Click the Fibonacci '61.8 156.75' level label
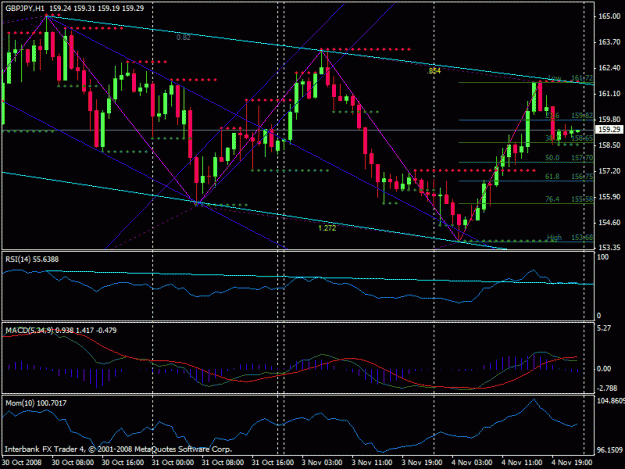Viewport: 625px width, 469px height. pos(569,177)
